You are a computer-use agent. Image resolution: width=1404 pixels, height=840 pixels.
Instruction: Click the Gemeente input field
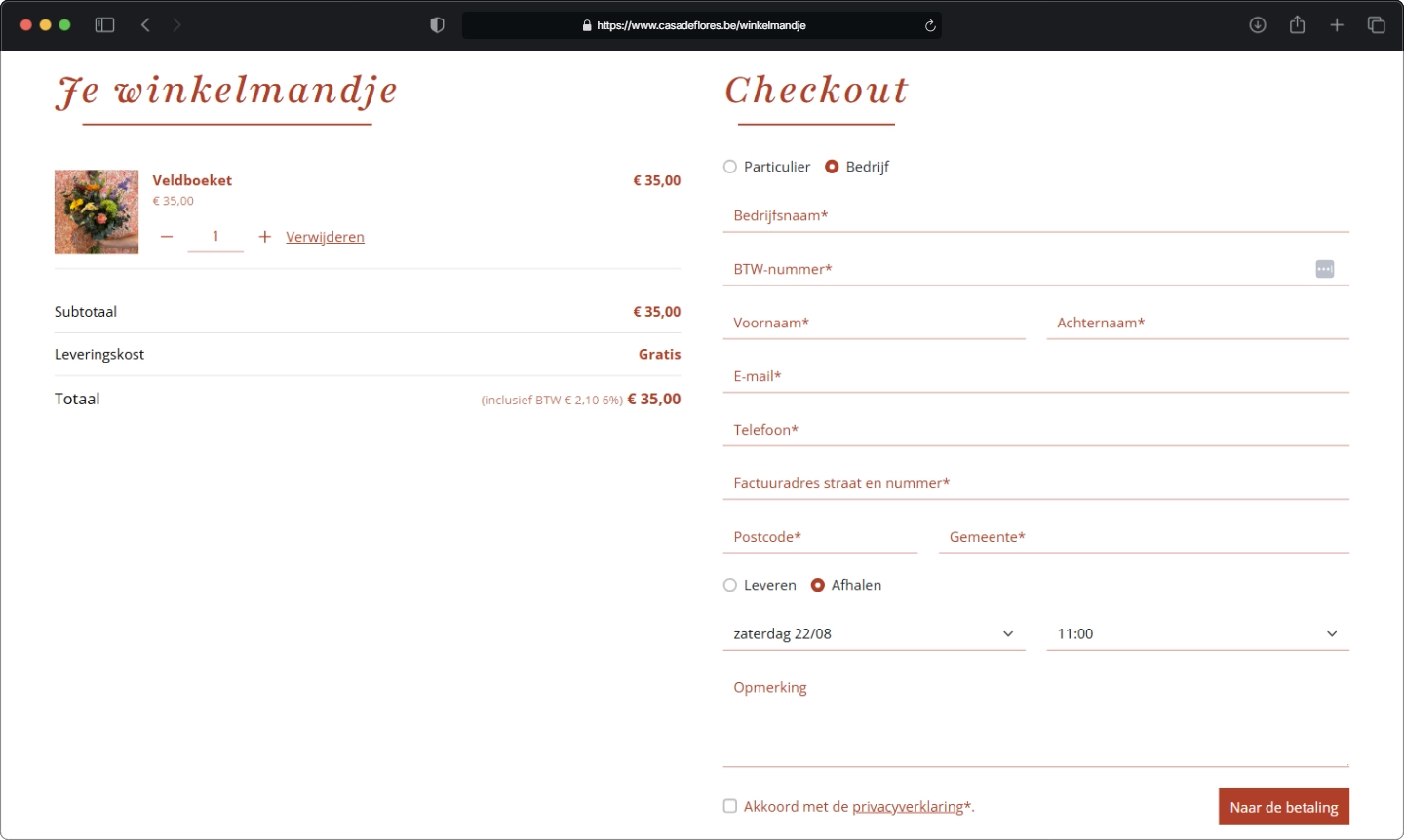click(1144, 538)
